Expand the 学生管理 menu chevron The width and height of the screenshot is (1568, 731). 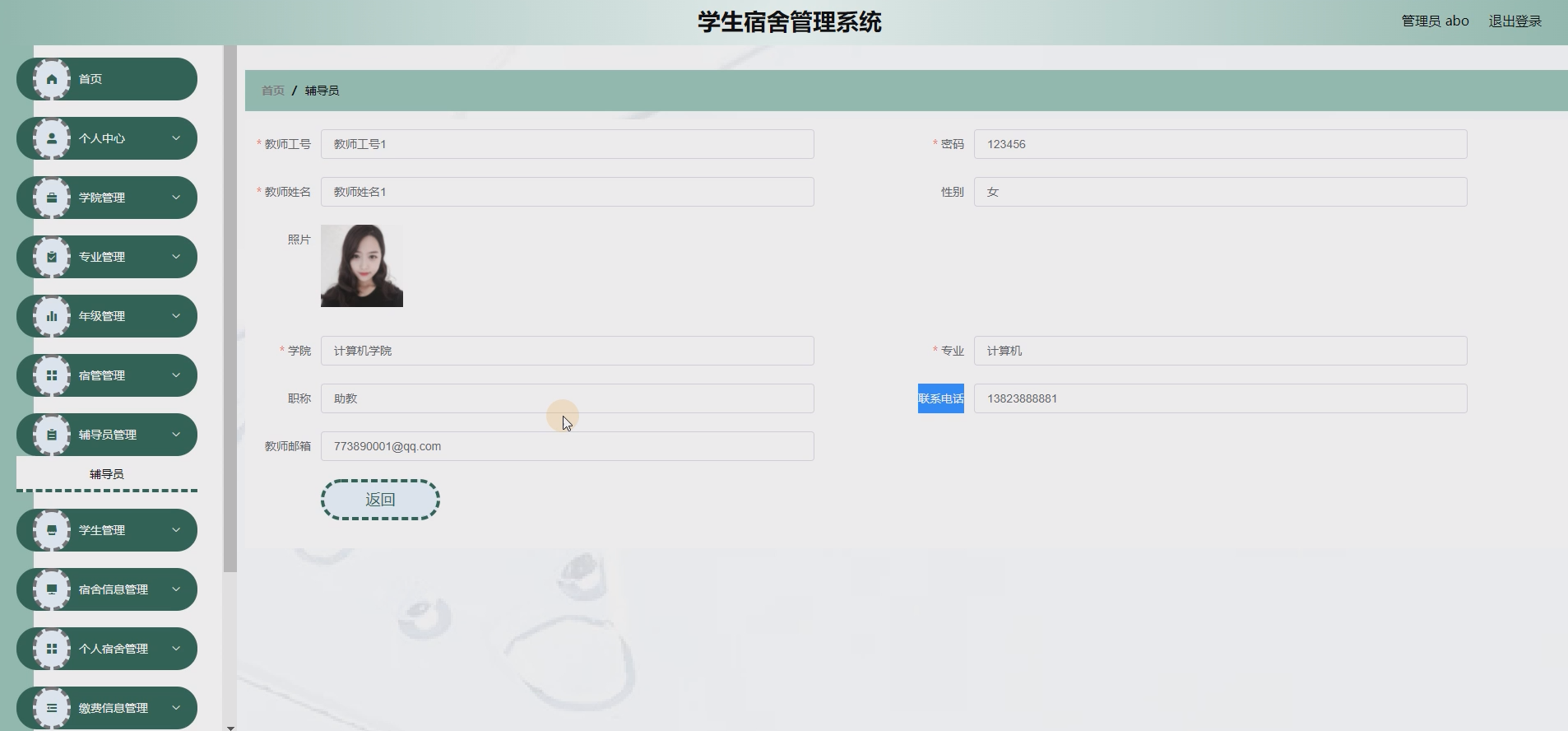point(176,530)
